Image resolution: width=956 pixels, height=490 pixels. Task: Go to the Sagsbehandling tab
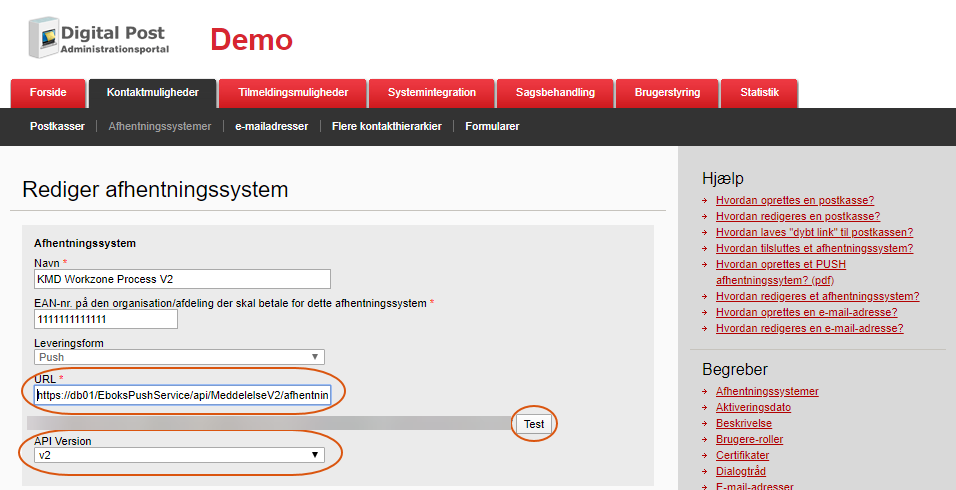[555, 93]
